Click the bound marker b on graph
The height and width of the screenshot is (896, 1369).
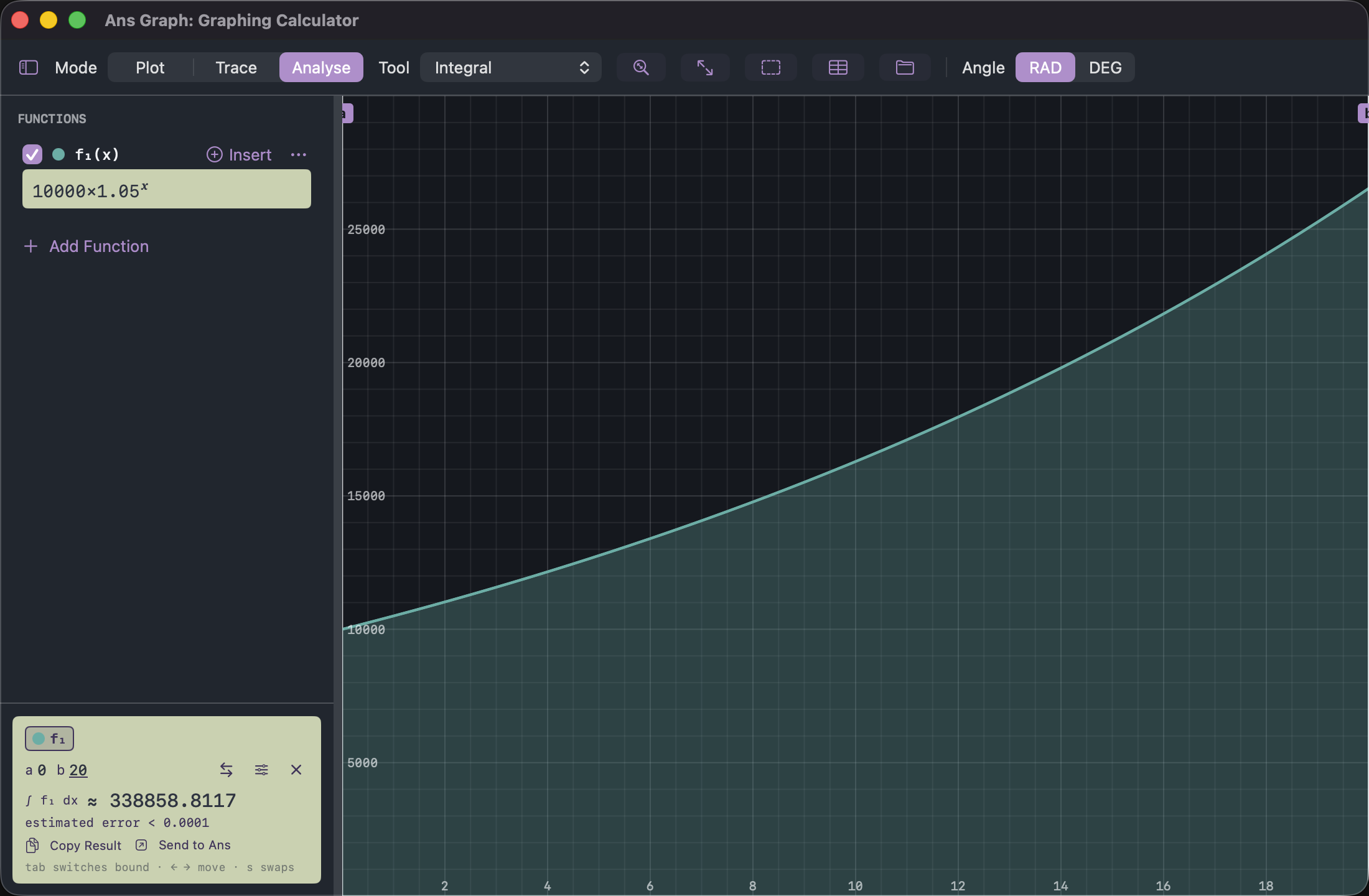tap(1363, 113)
